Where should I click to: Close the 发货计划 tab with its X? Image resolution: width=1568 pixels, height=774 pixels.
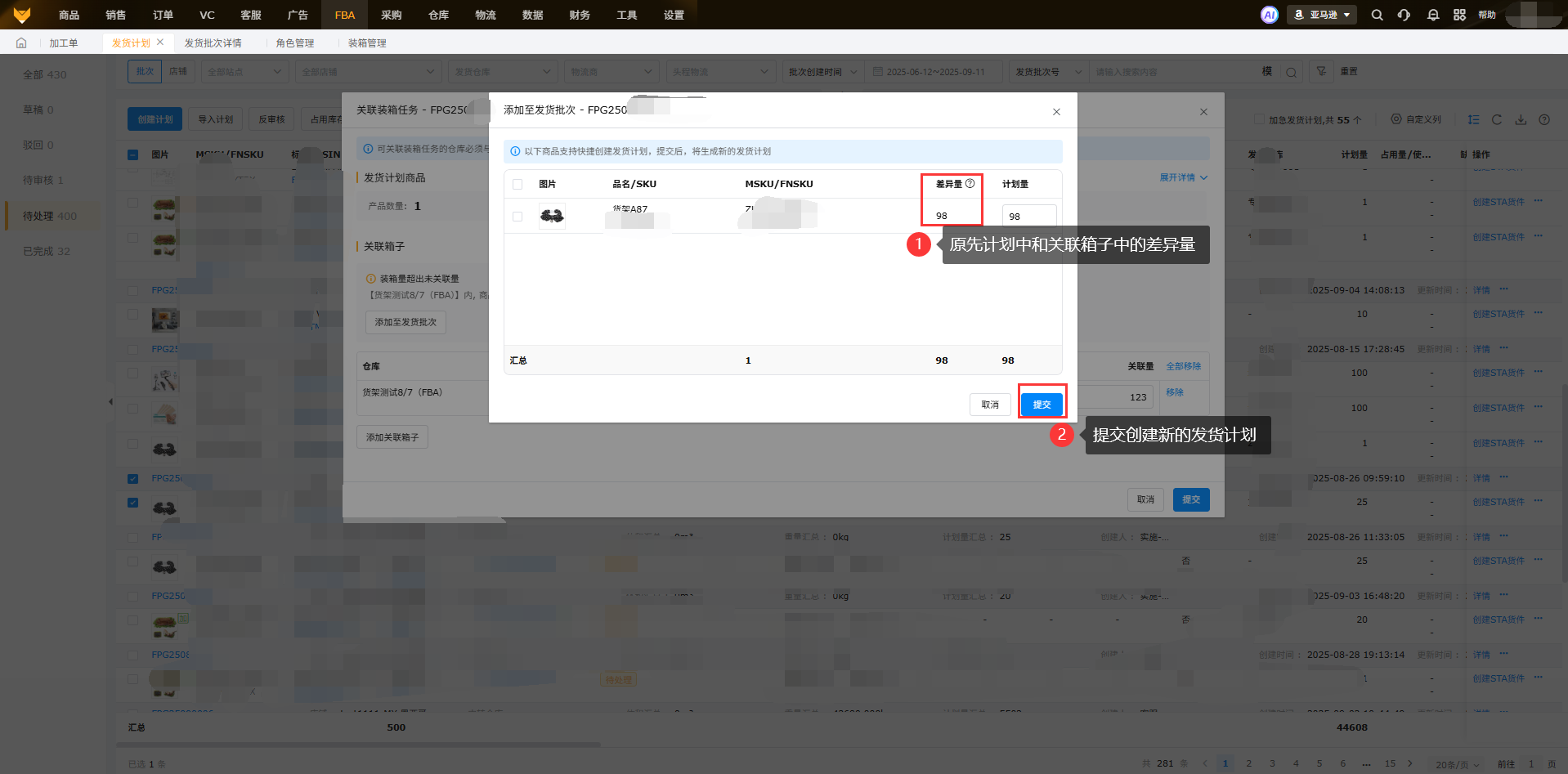pos(160,42)
